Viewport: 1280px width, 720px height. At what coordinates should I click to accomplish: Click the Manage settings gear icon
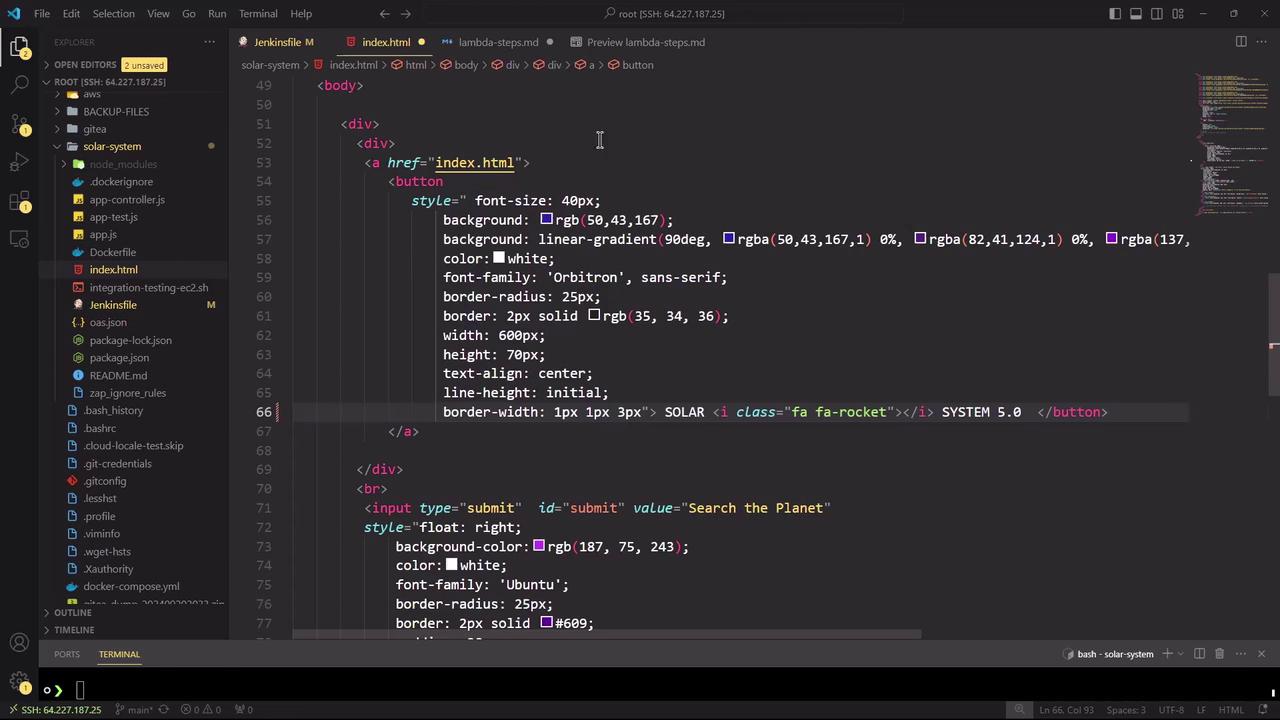(x=19, y=683)
